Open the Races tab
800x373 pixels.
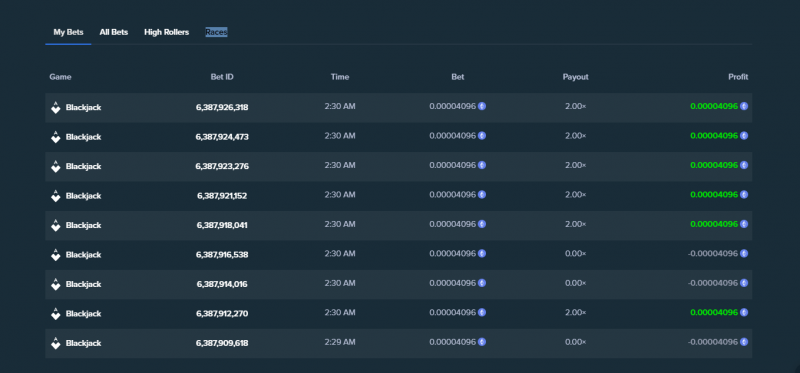[216, 32]
